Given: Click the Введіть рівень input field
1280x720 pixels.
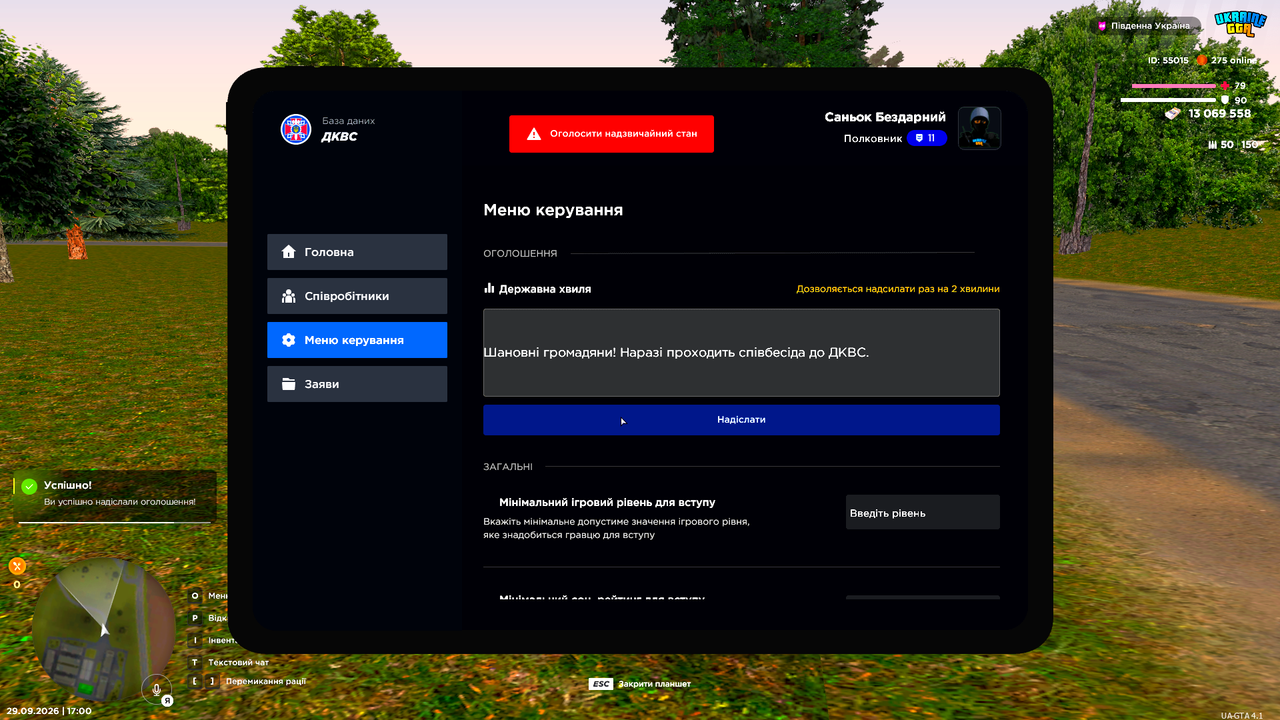Looking at the screenshot, I should [922, 512].
